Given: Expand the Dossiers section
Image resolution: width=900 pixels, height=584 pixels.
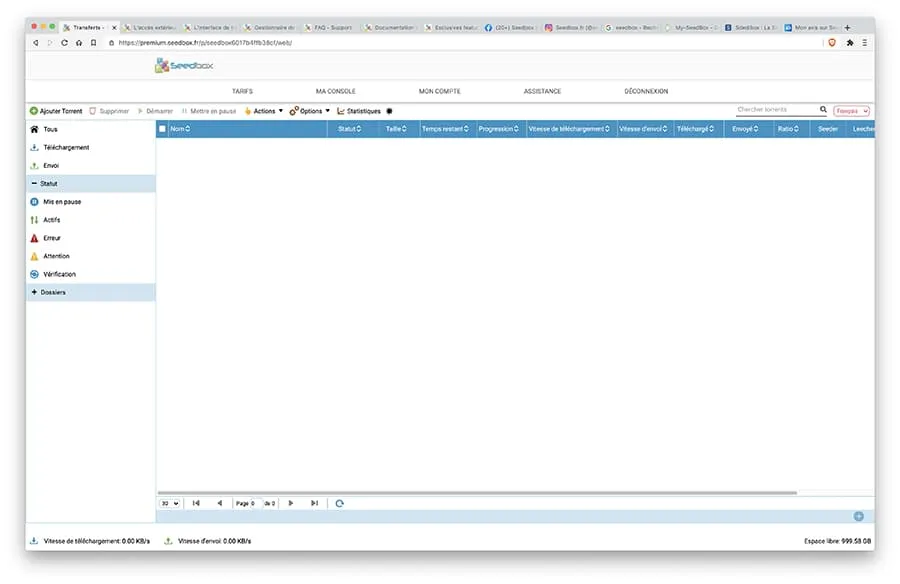Looking at the screenshot, I should tap(90, 292).
